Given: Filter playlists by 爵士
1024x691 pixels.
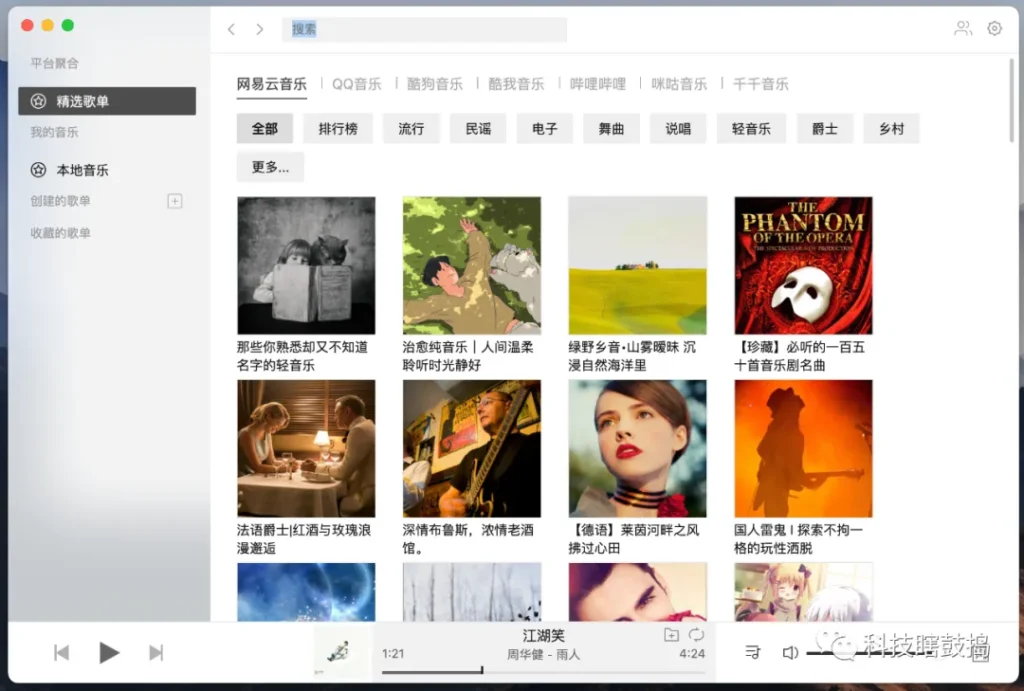Looking at the screenshot, I should (825, 129).
